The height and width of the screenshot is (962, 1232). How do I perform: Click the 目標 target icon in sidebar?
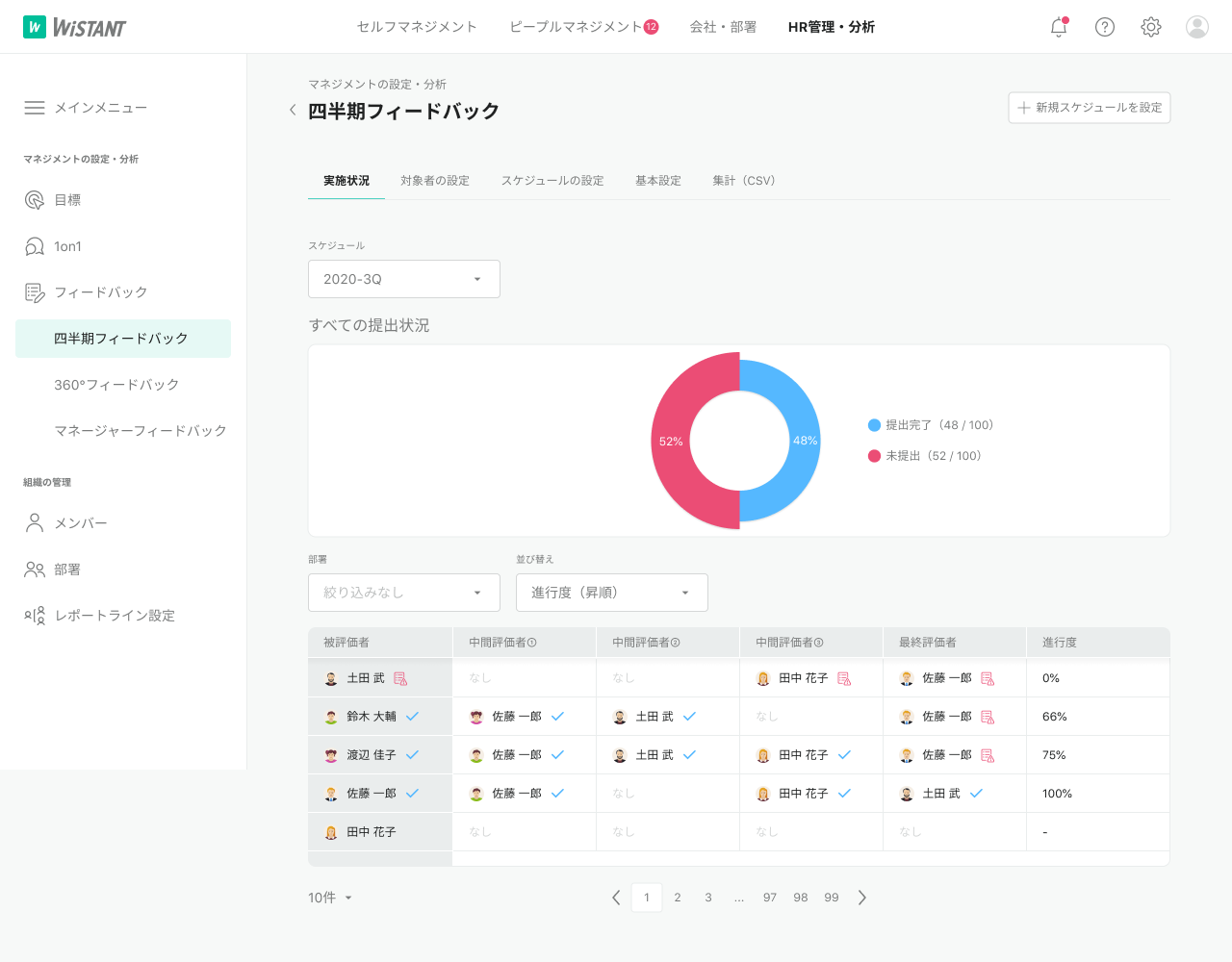35,200
